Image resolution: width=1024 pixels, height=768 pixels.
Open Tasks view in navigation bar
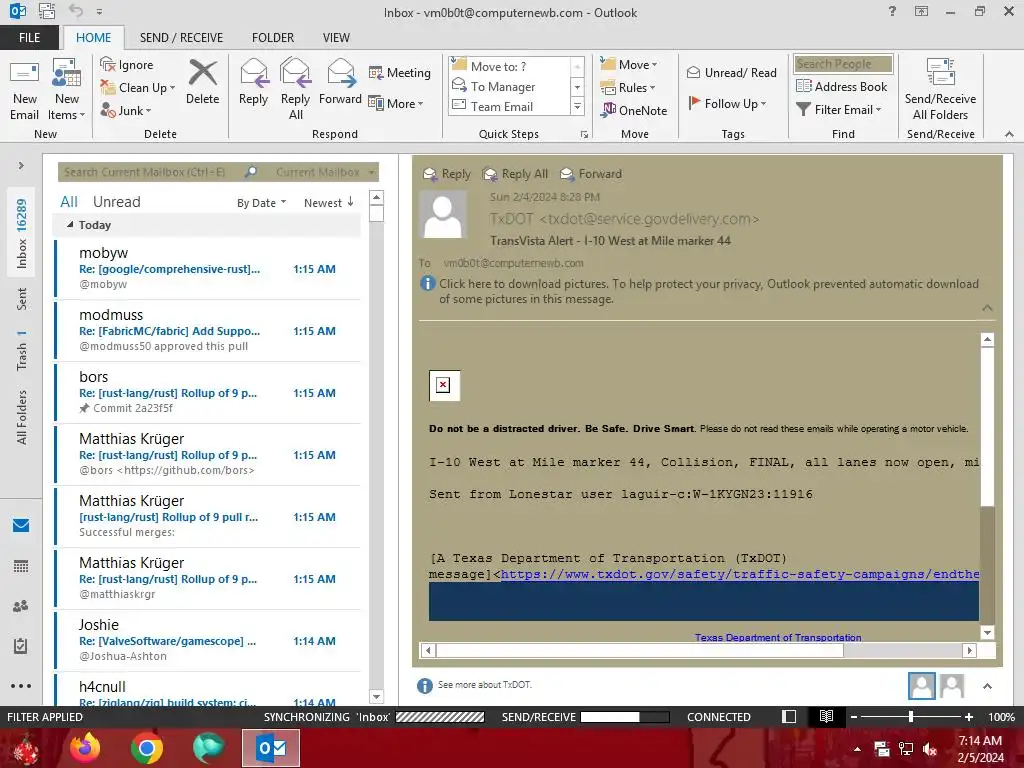click(x=21, y=646)
